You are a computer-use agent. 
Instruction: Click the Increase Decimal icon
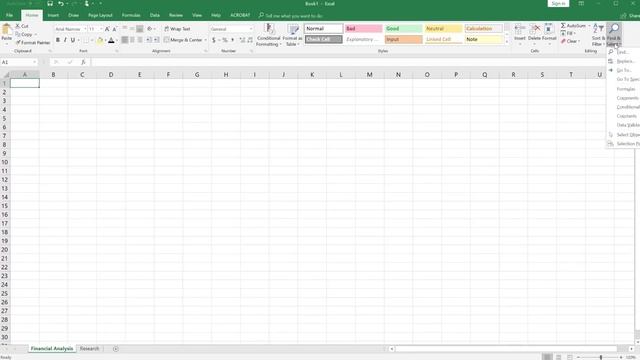(x=242, y=40)
